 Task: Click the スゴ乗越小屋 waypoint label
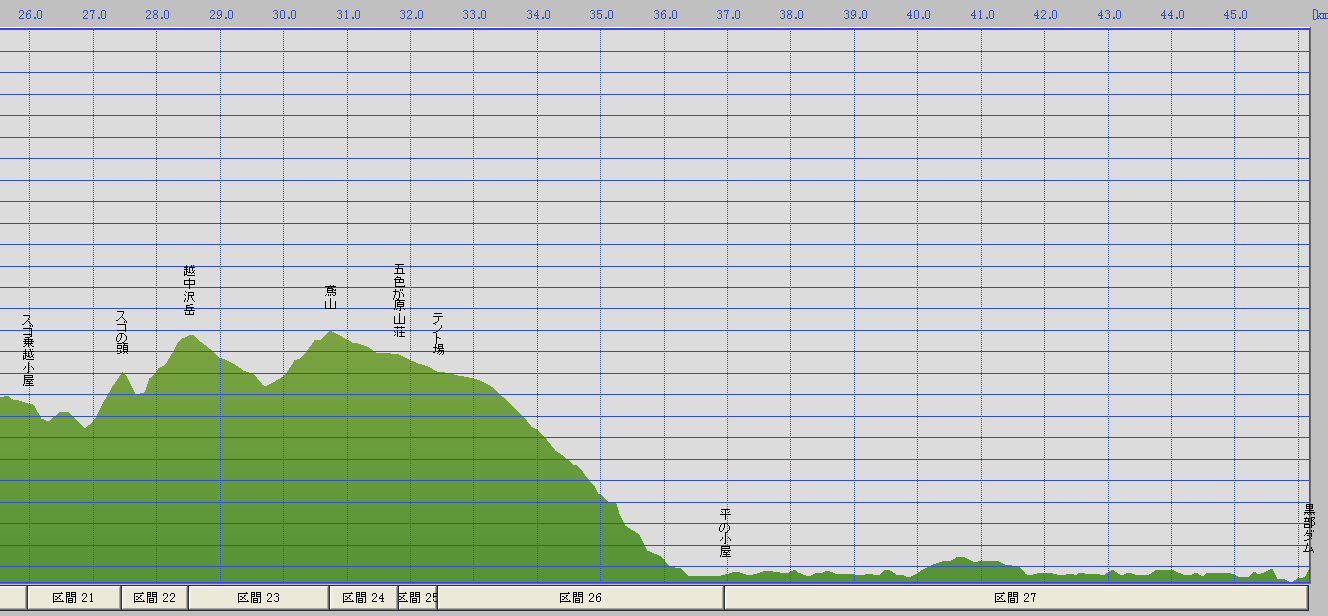tap(28, 350)
